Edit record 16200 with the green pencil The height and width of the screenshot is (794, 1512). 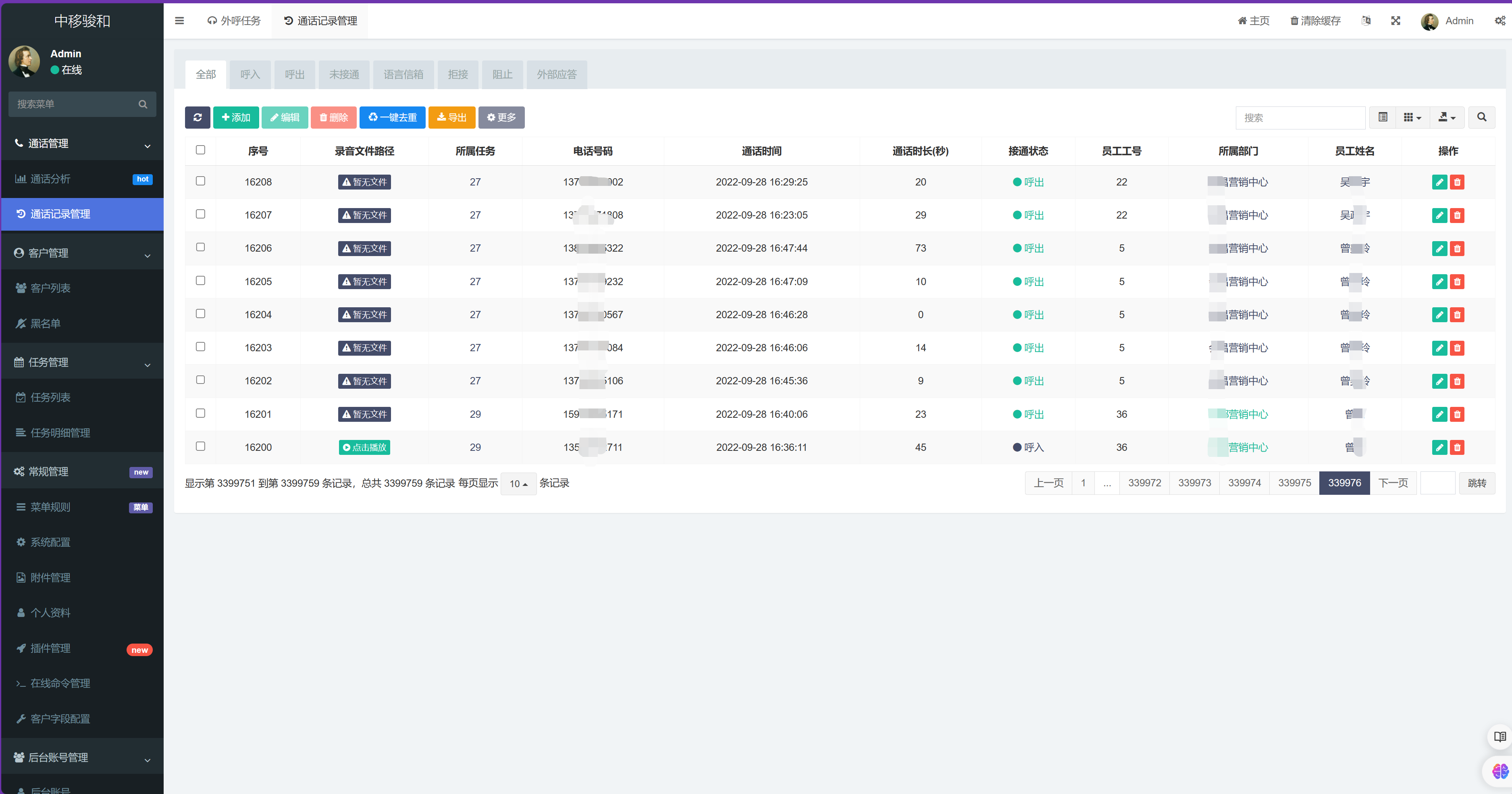click(1439, 448)
